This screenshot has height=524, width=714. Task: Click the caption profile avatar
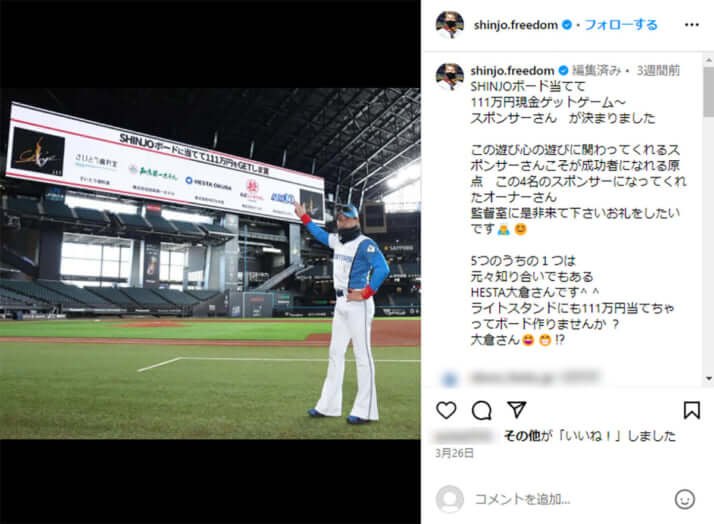(450, 76)
